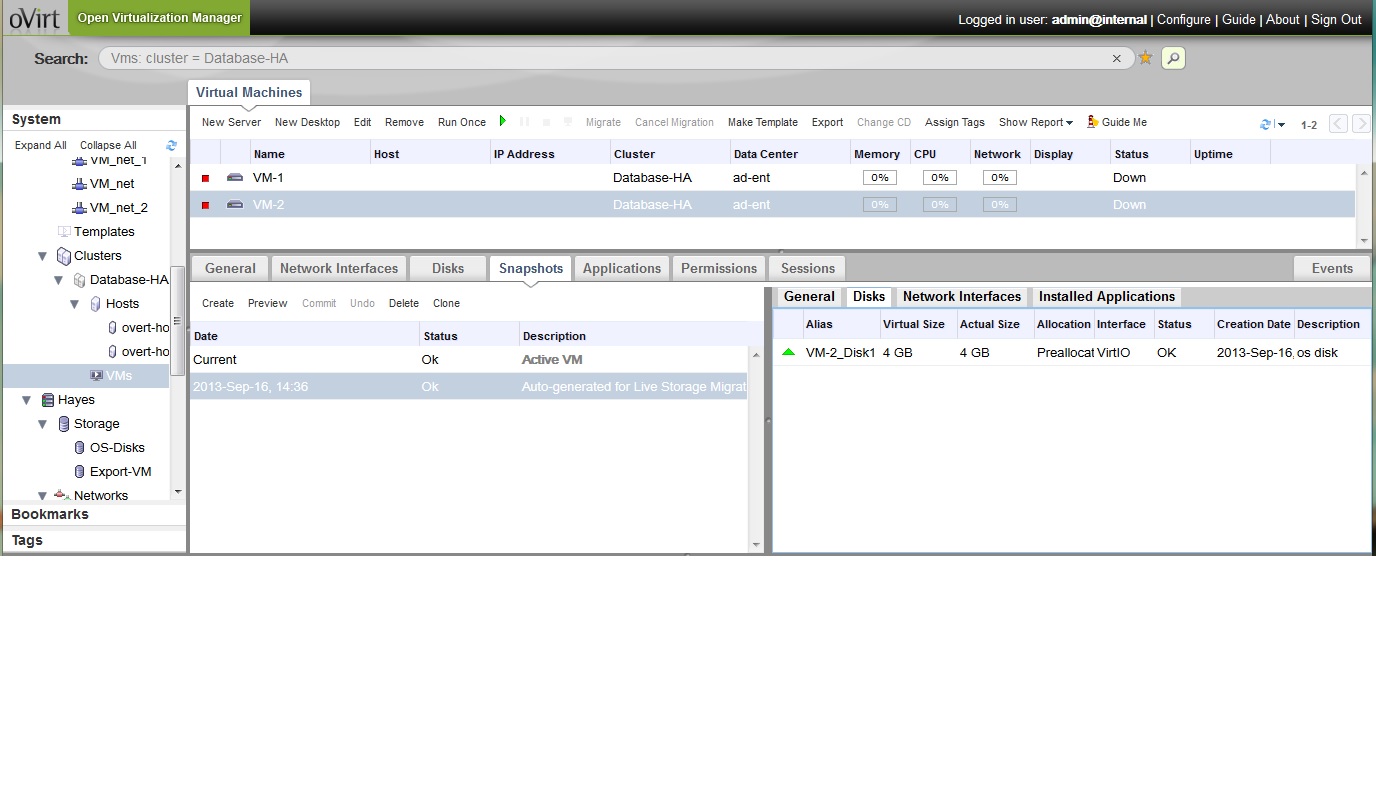Image resolution: width=1376 pixels, height=806 pixels.
Task: Collapse the Clusters tree node
Action: tap(43, 256)
